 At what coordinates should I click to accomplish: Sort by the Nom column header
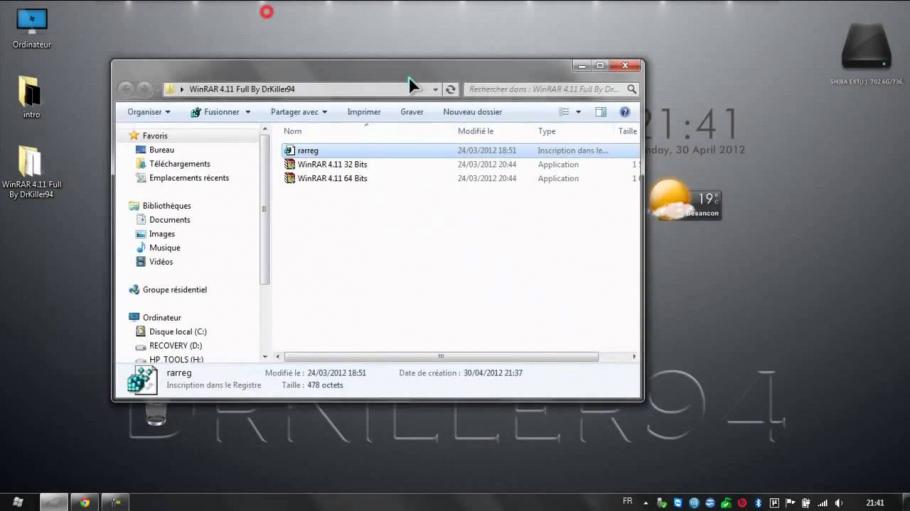point(292,131)
